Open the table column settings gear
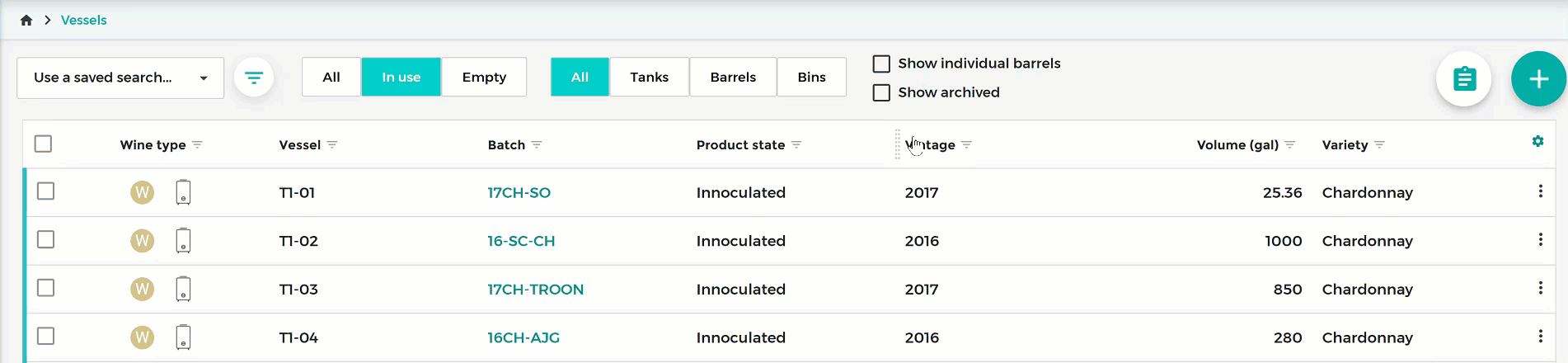Screen dimensions: 1568x363 tap(1537, 142)
